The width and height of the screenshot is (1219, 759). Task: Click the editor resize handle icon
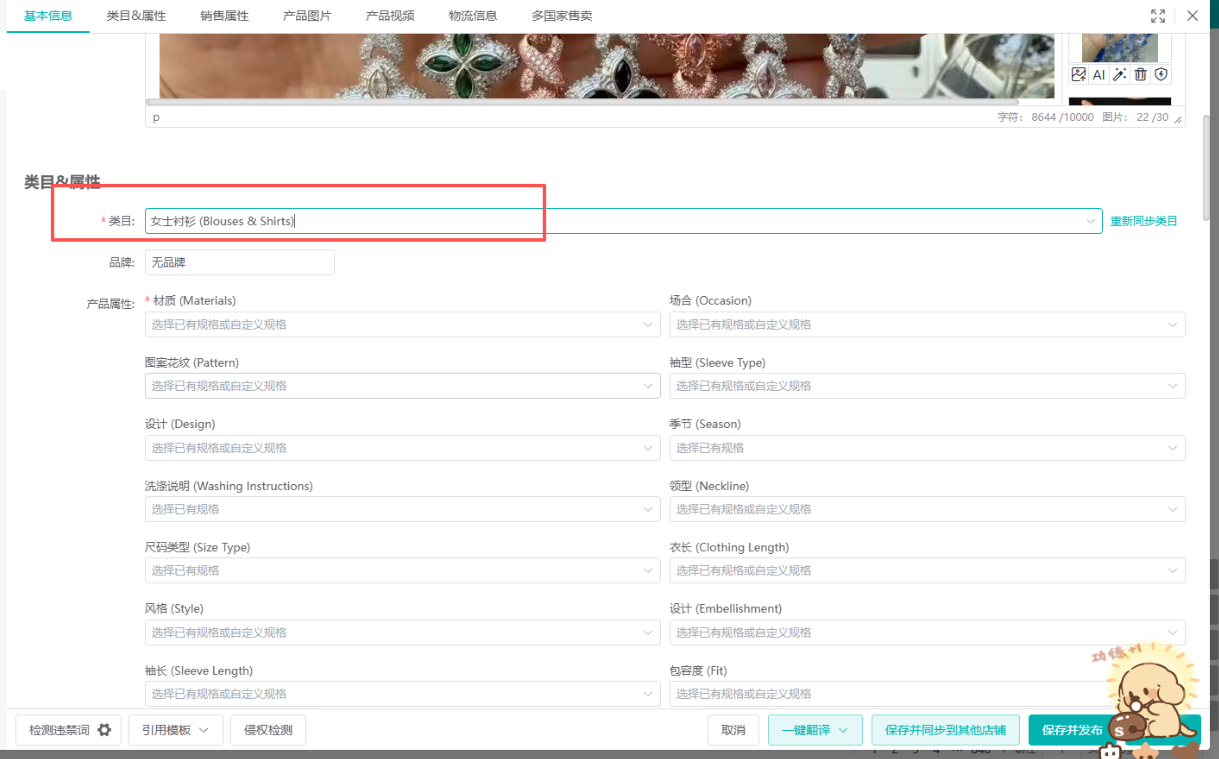click(x=1178, y=119)
